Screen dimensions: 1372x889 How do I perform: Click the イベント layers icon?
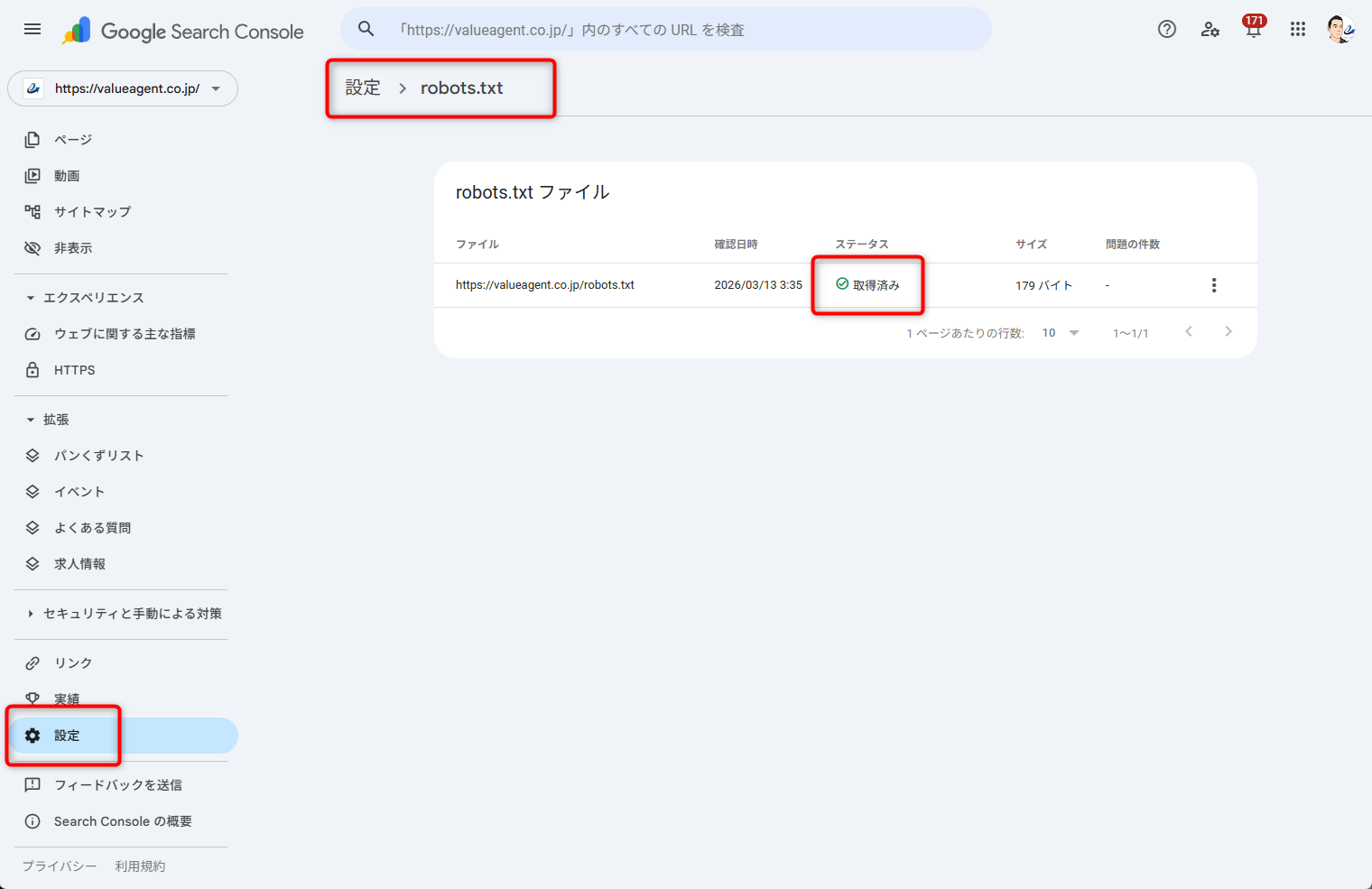pos(32,492)
